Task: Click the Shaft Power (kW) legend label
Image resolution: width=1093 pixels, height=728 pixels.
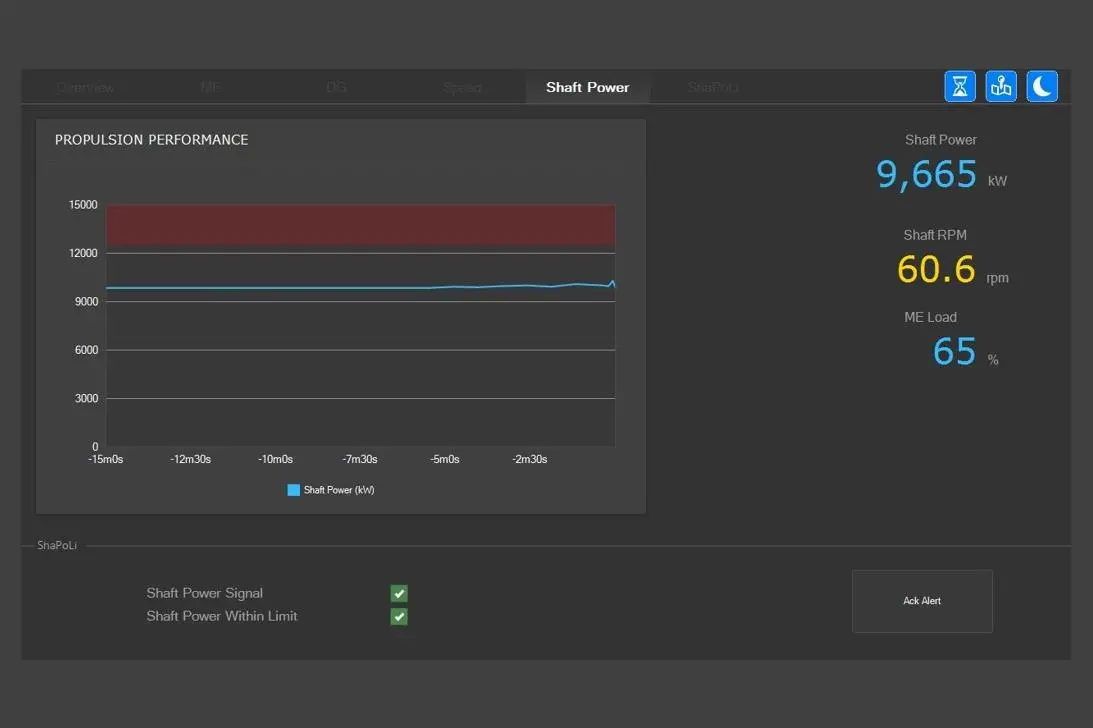Action: tap(339, 490)
